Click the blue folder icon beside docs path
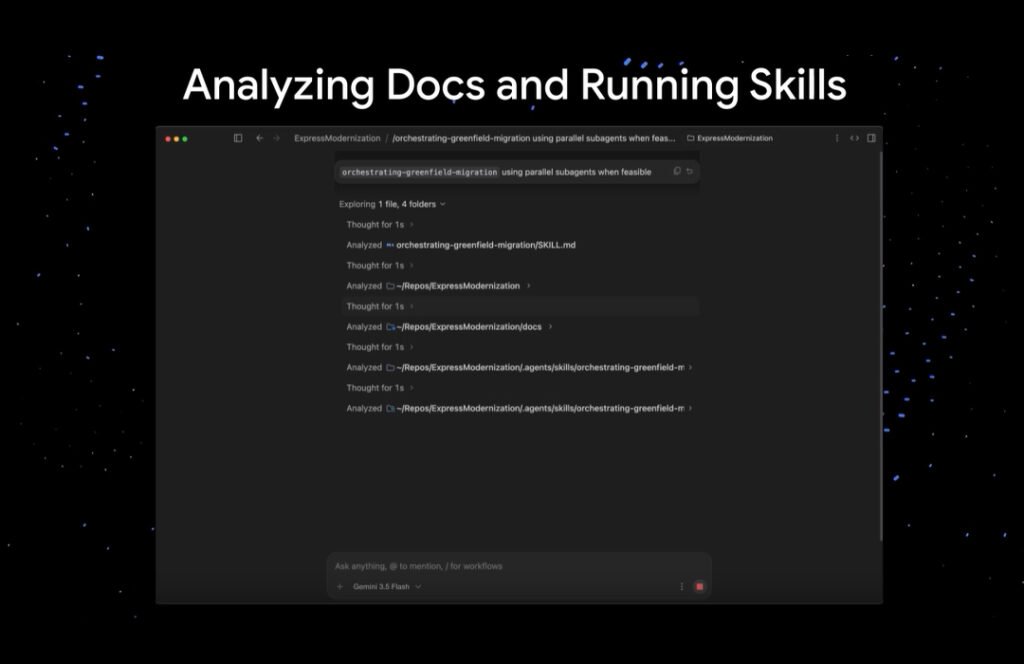 391,326
